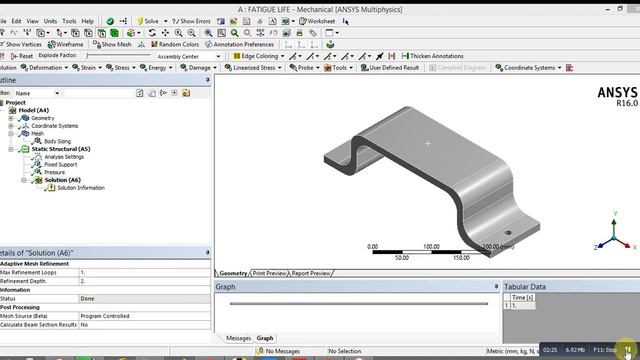Toggle Show Mesh

click(112, 44)
